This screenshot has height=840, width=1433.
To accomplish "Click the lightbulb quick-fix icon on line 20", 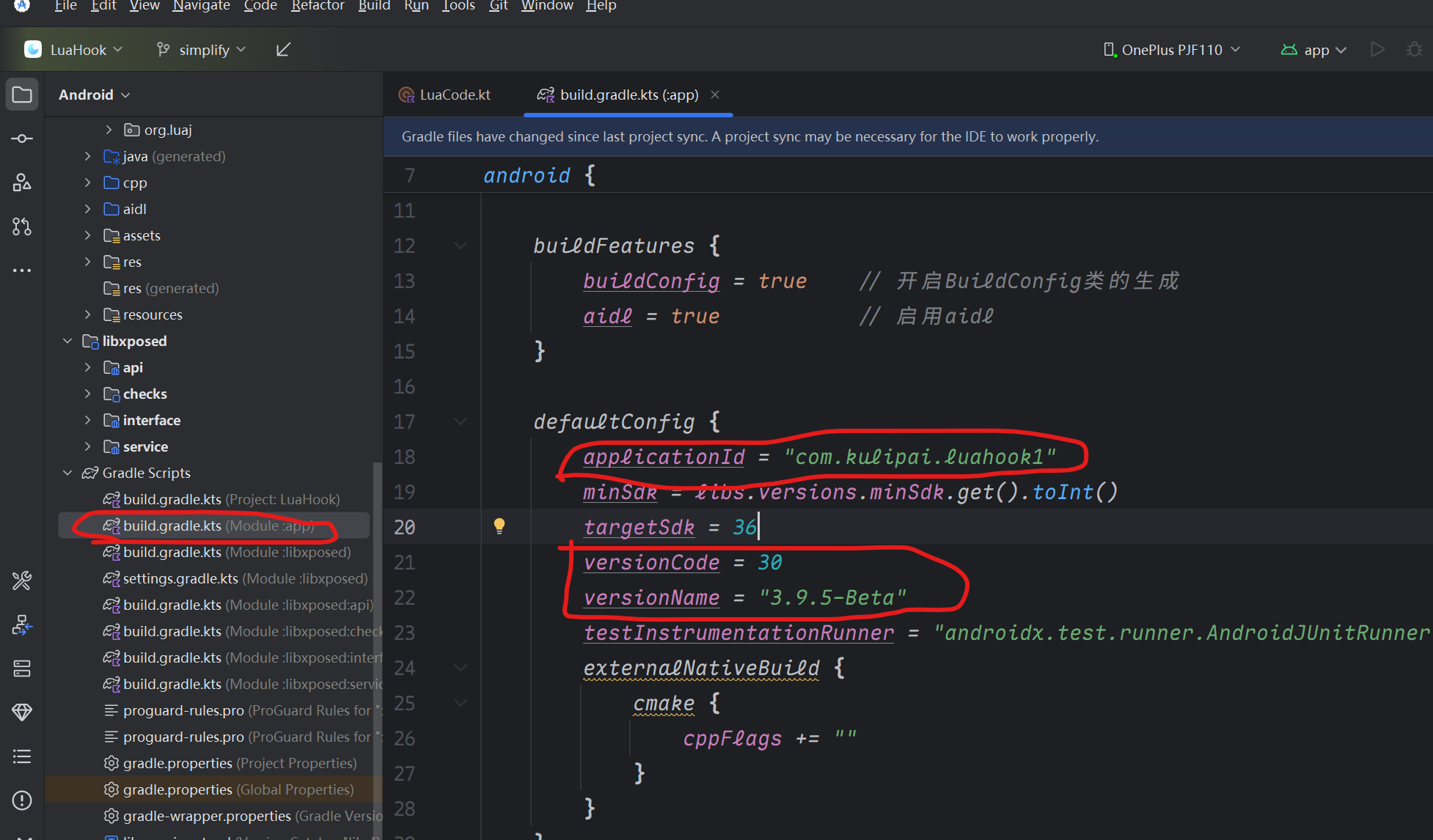I will coord(499,526).
